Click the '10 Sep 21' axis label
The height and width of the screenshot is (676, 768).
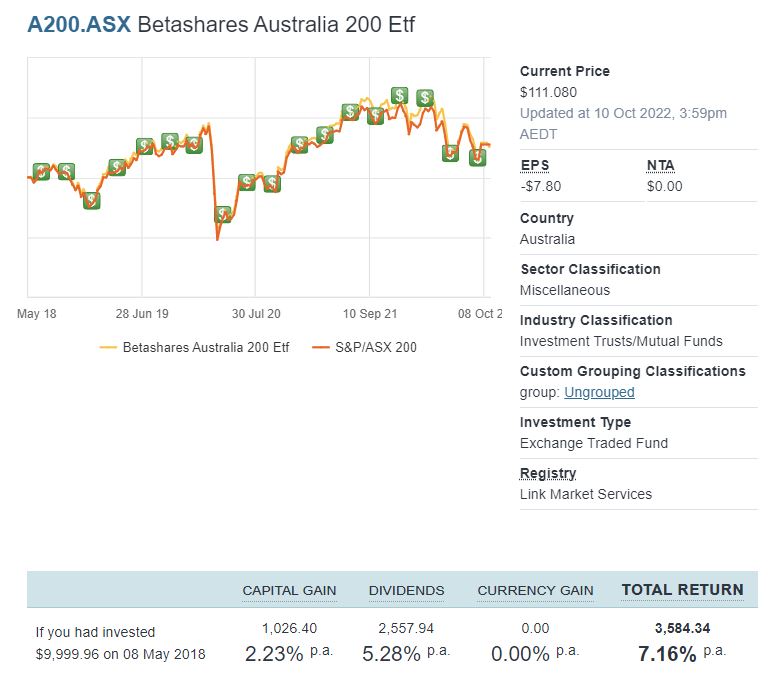(x=370, y=314)
